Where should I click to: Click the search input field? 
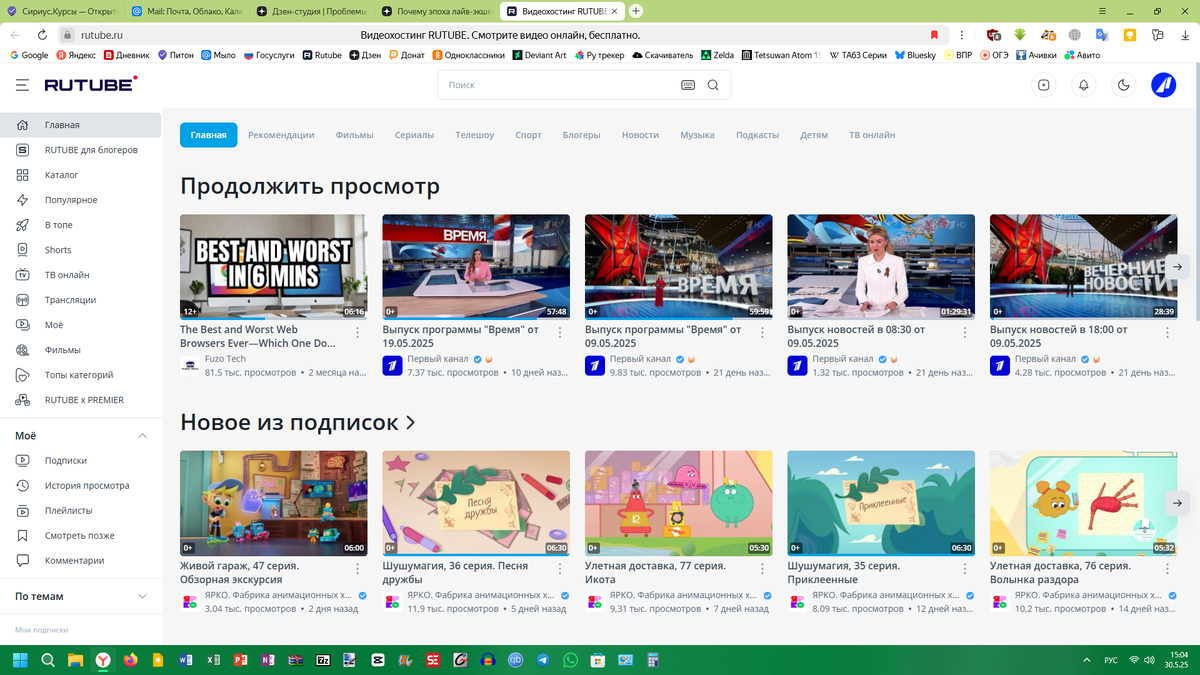click(x=550, y=86)
